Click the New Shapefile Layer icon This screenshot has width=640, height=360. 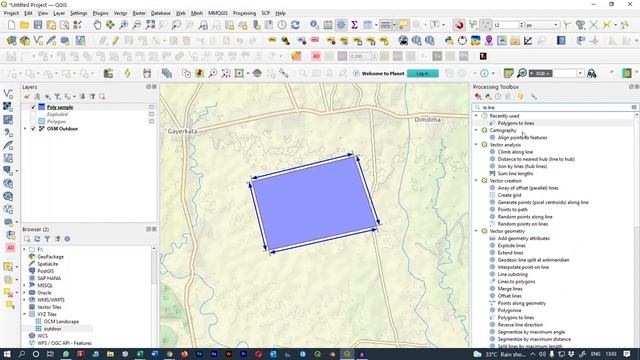38,41
